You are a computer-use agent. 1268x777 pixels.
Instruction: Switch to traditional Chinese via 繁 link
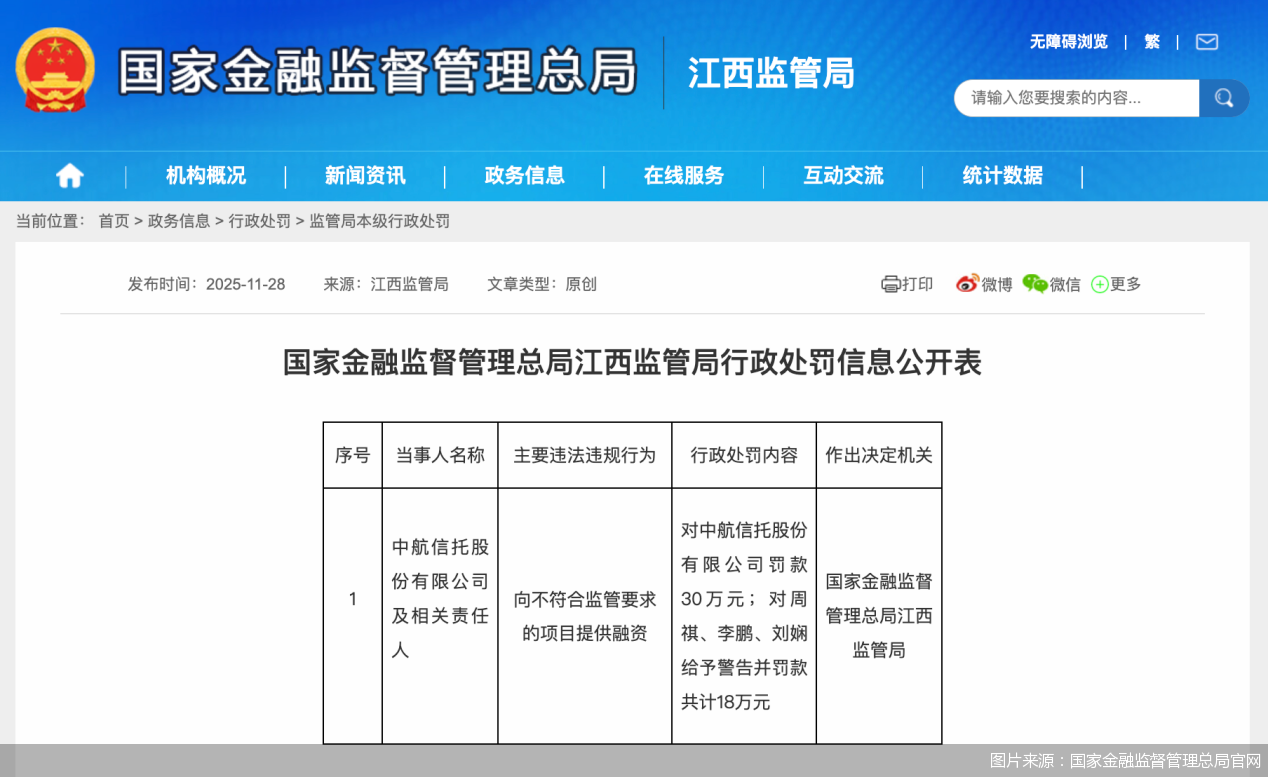coord(1151,42)
